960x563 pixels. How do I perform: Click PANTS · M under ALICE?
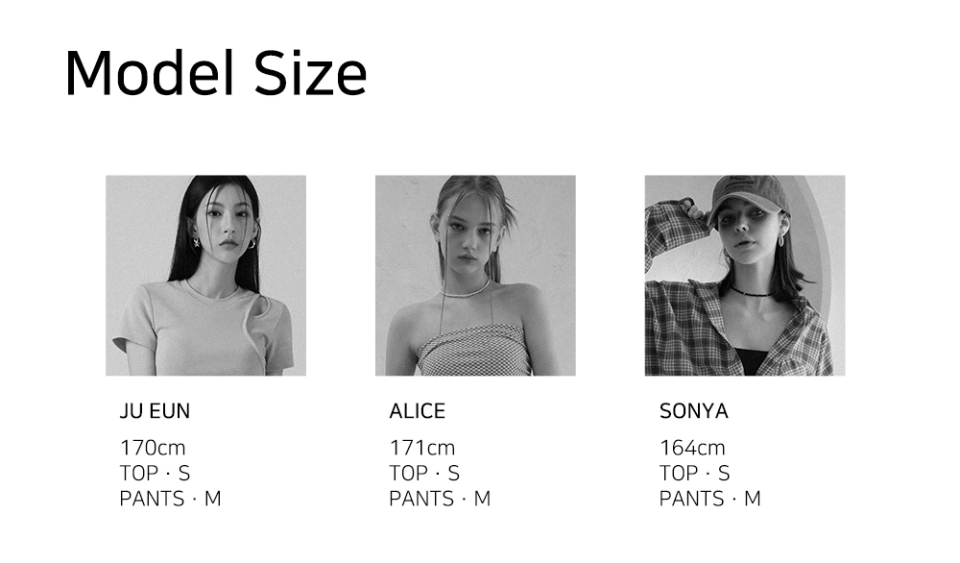pyautogui.click(x=440, y=498)
